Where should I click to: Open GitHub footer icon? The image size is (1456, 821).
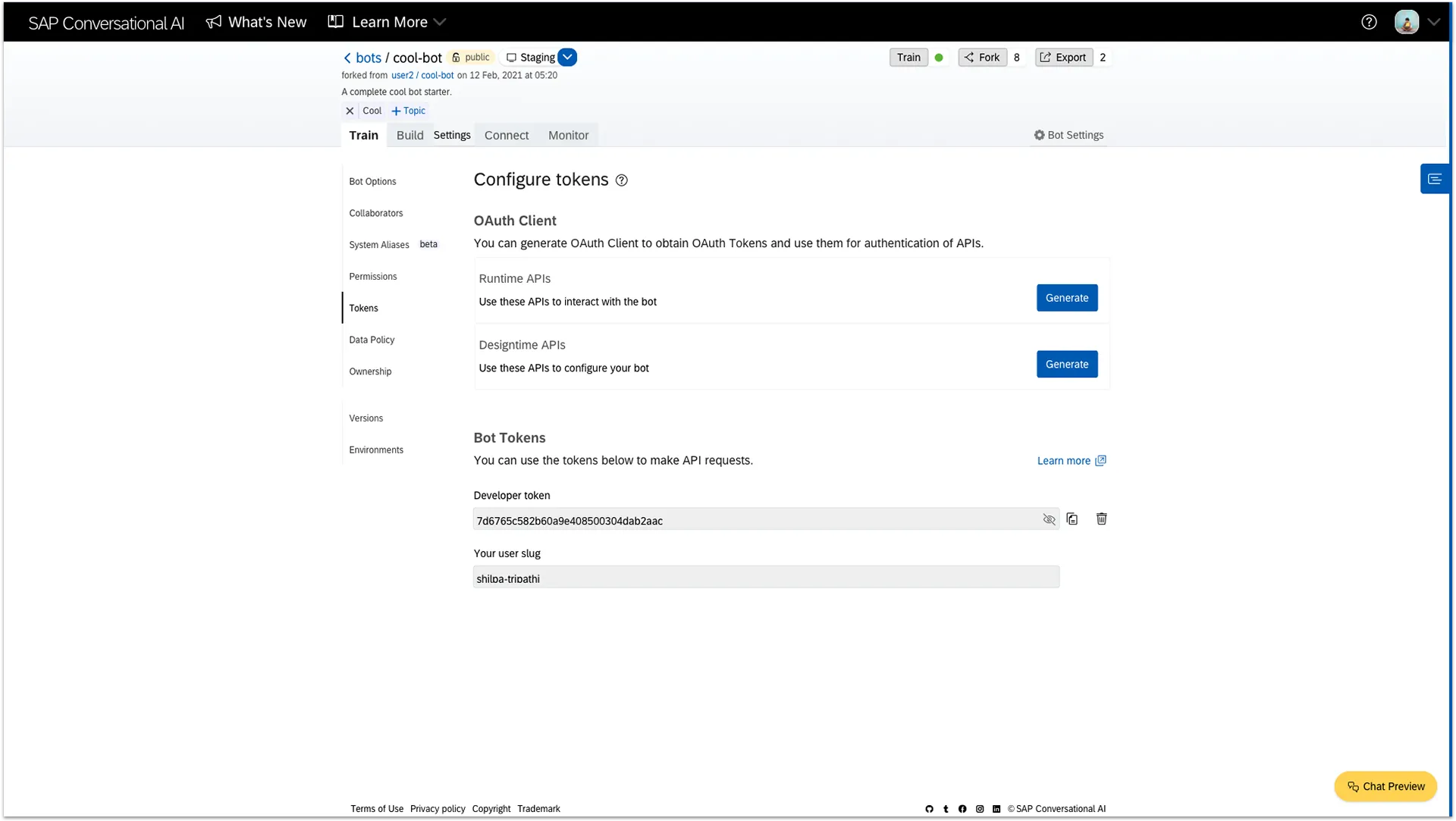(929, 809)
